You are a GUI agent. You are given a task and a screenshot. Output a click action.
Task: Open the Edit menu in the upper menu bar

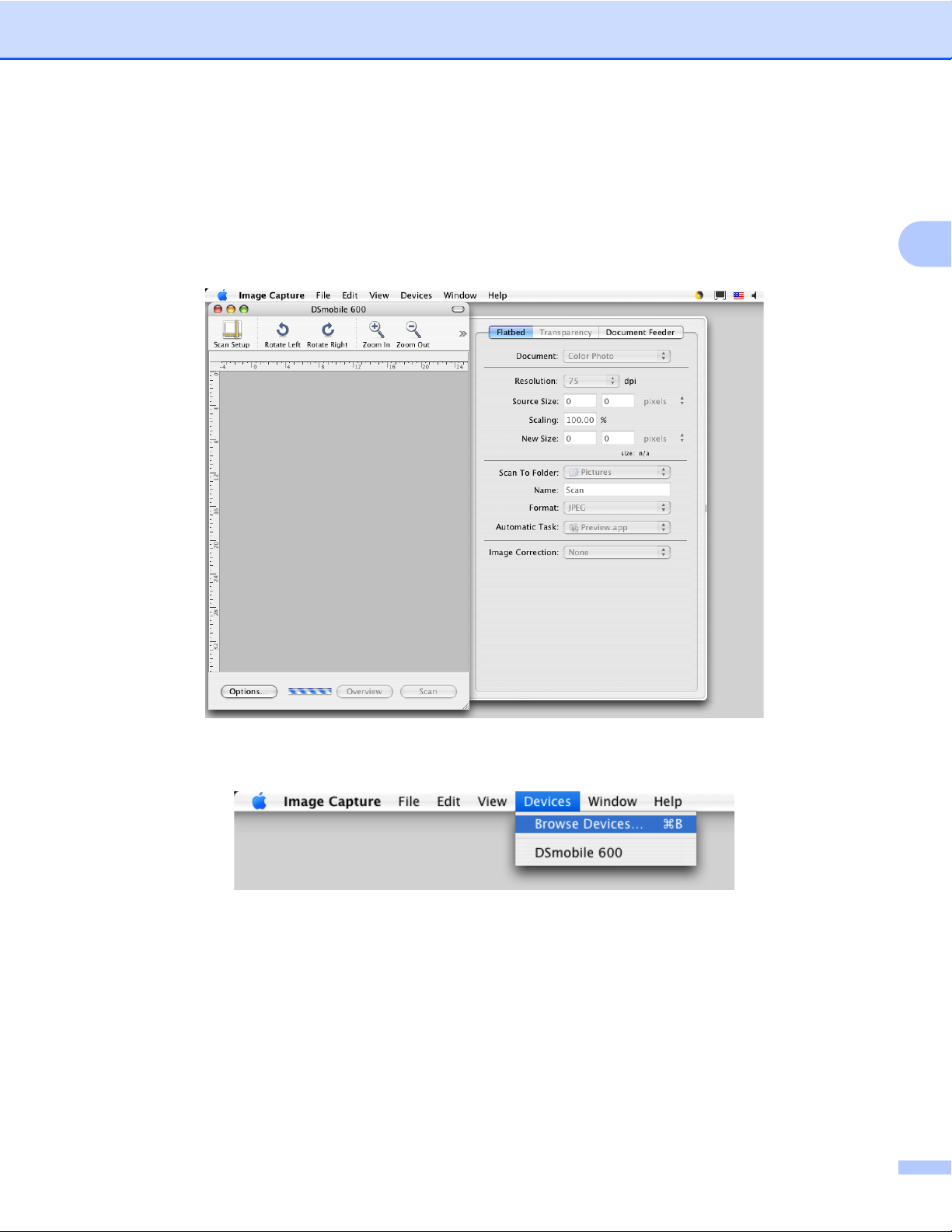(350, 295)
